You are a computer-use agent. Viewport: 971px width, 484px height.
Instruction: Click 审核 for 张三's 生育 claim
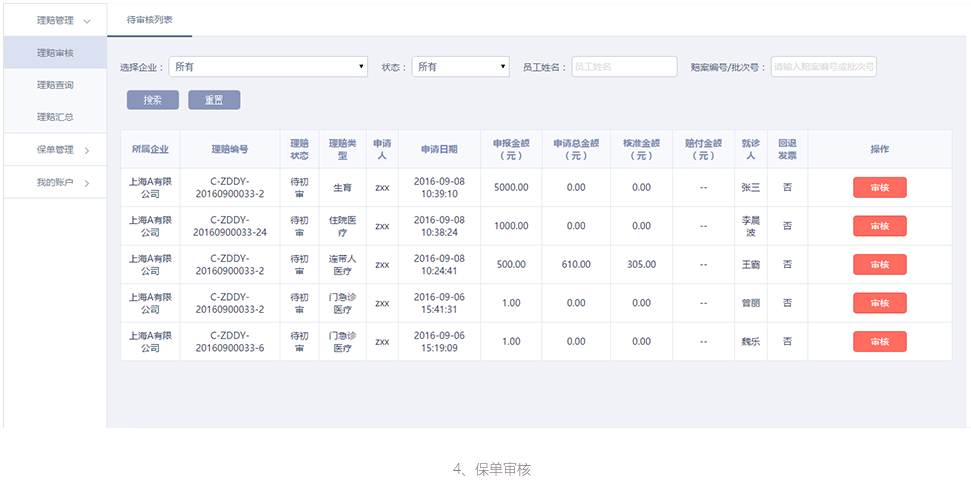tap(879, 188)
